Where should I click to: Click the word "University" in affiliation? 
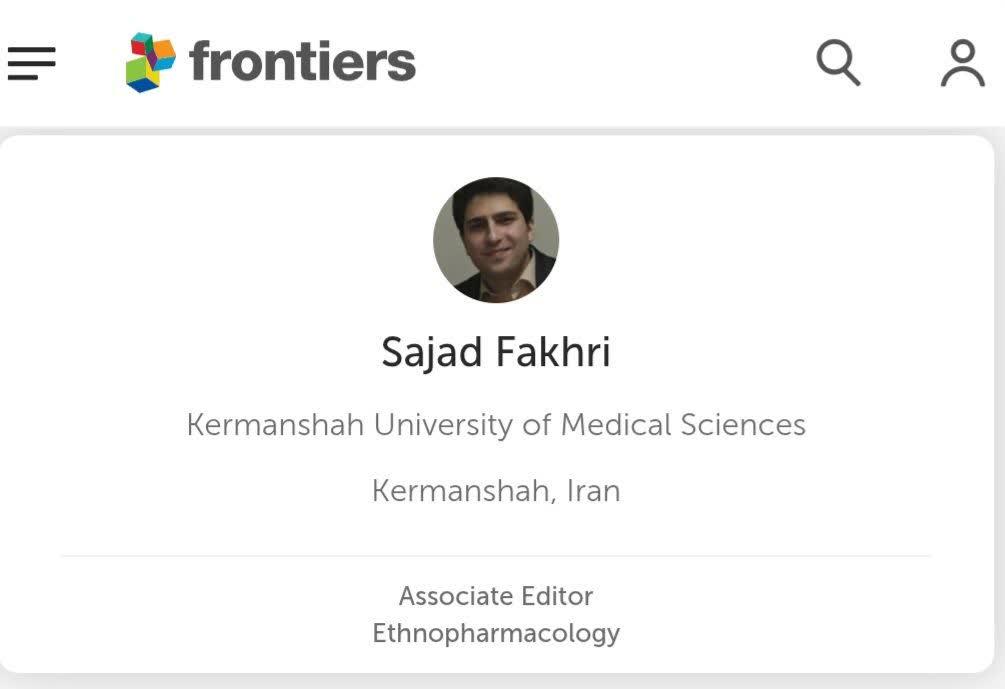pyautogui.click(x=443, y=425)
